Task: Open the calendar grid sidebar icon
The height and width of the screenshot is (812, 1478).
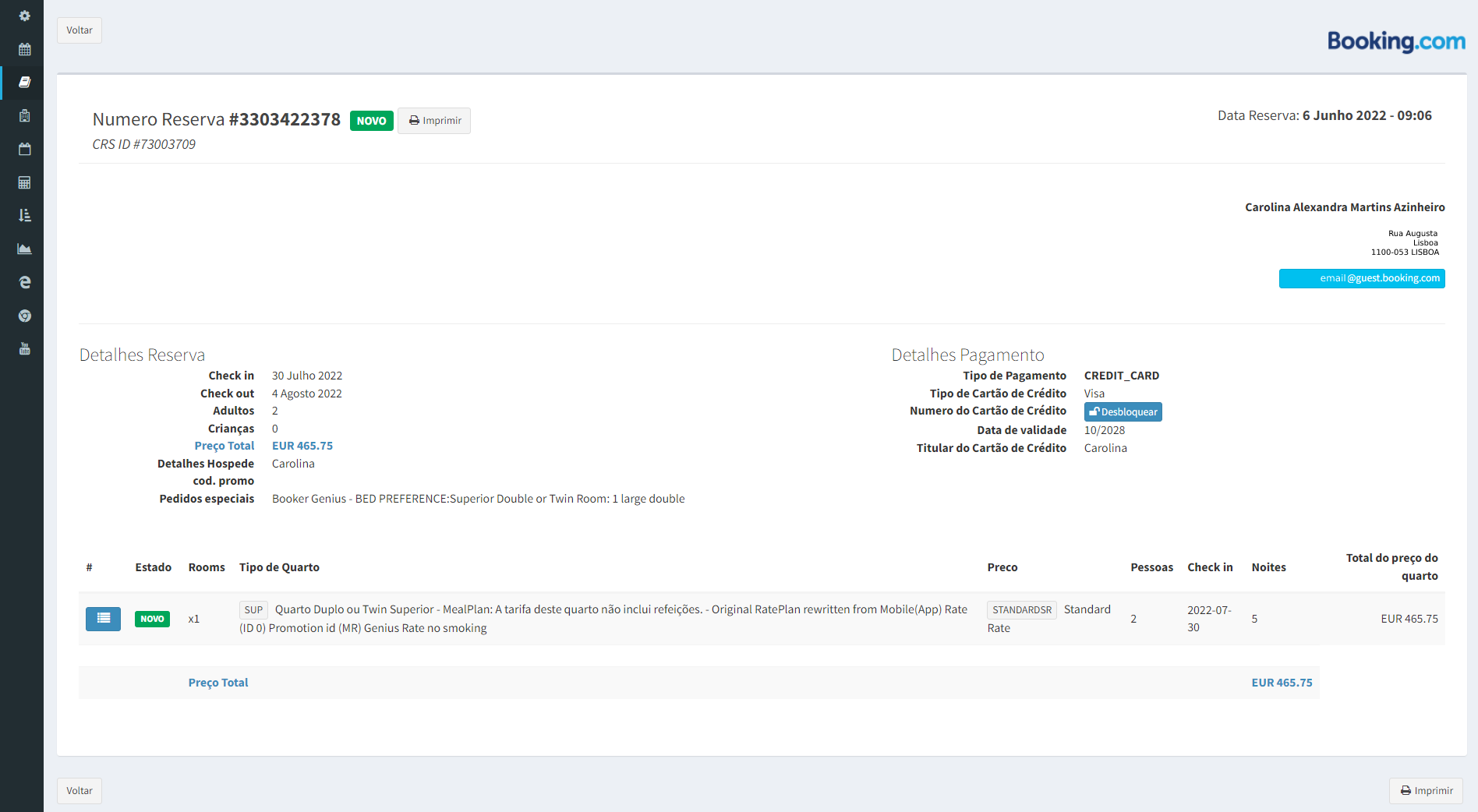Action: (24, 49)
